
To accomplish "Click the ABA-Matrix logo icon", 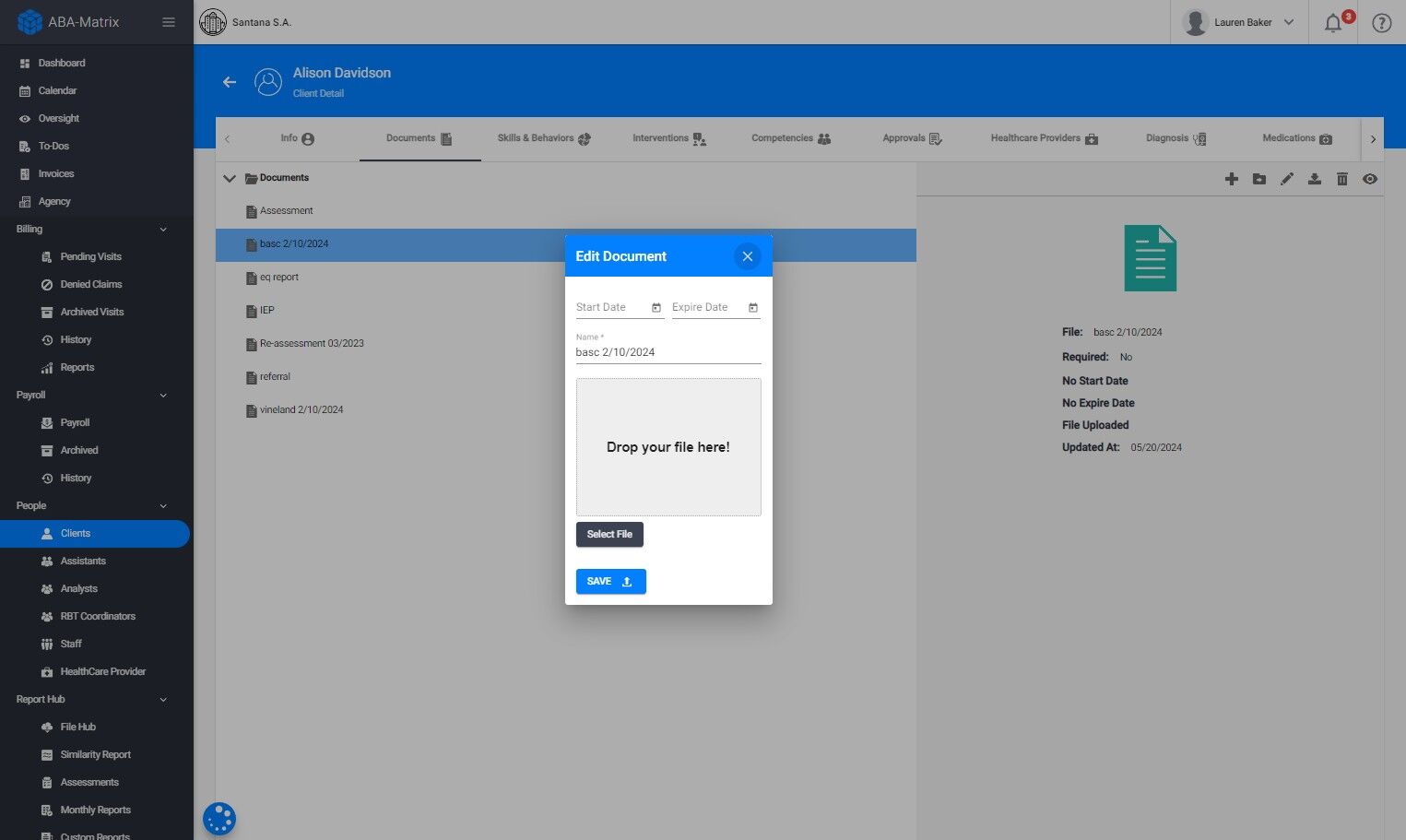I will (30, 22).
